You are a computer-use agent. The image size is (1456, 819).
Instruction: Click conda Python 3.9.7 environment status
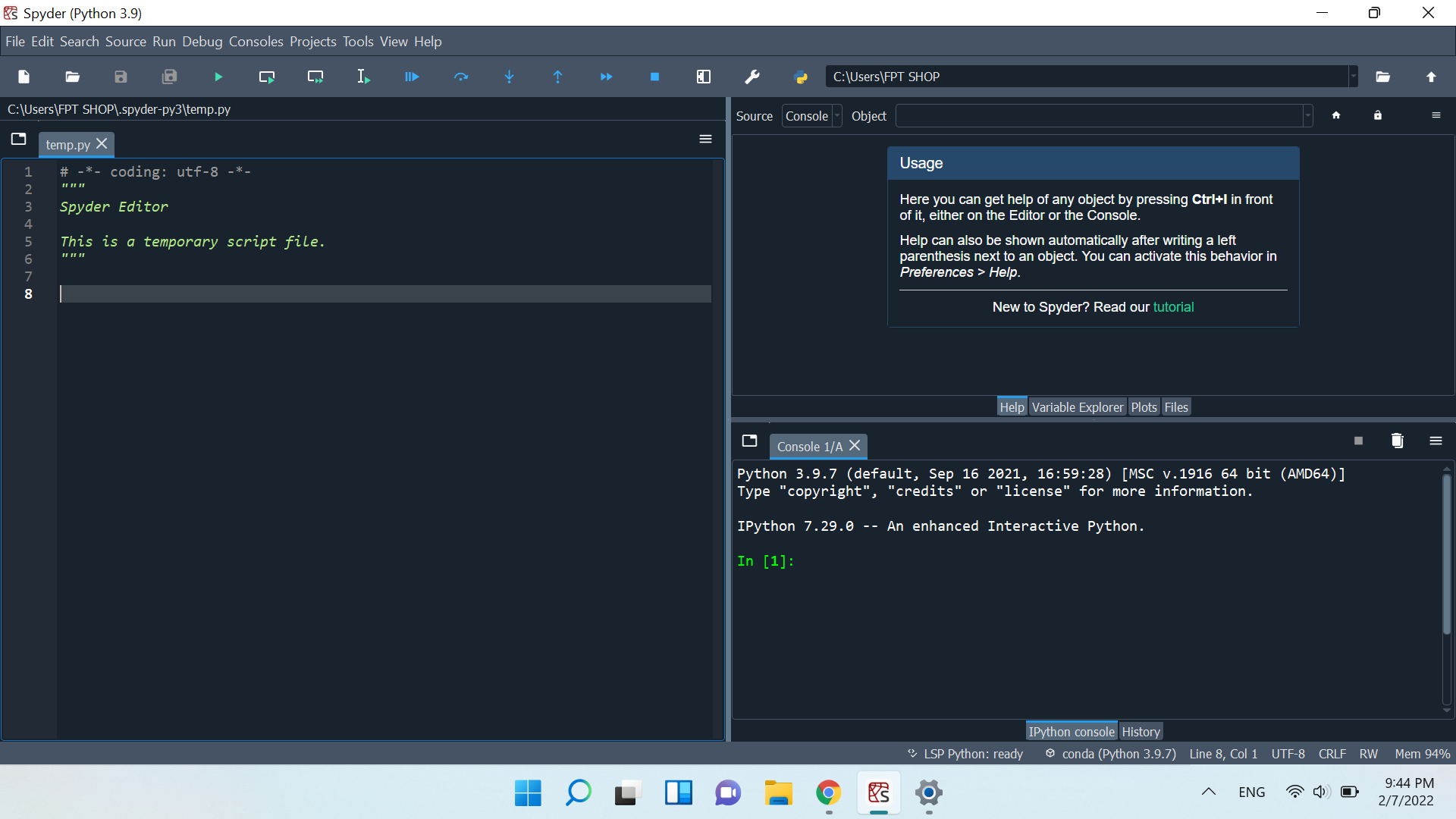pos(1110,754)
